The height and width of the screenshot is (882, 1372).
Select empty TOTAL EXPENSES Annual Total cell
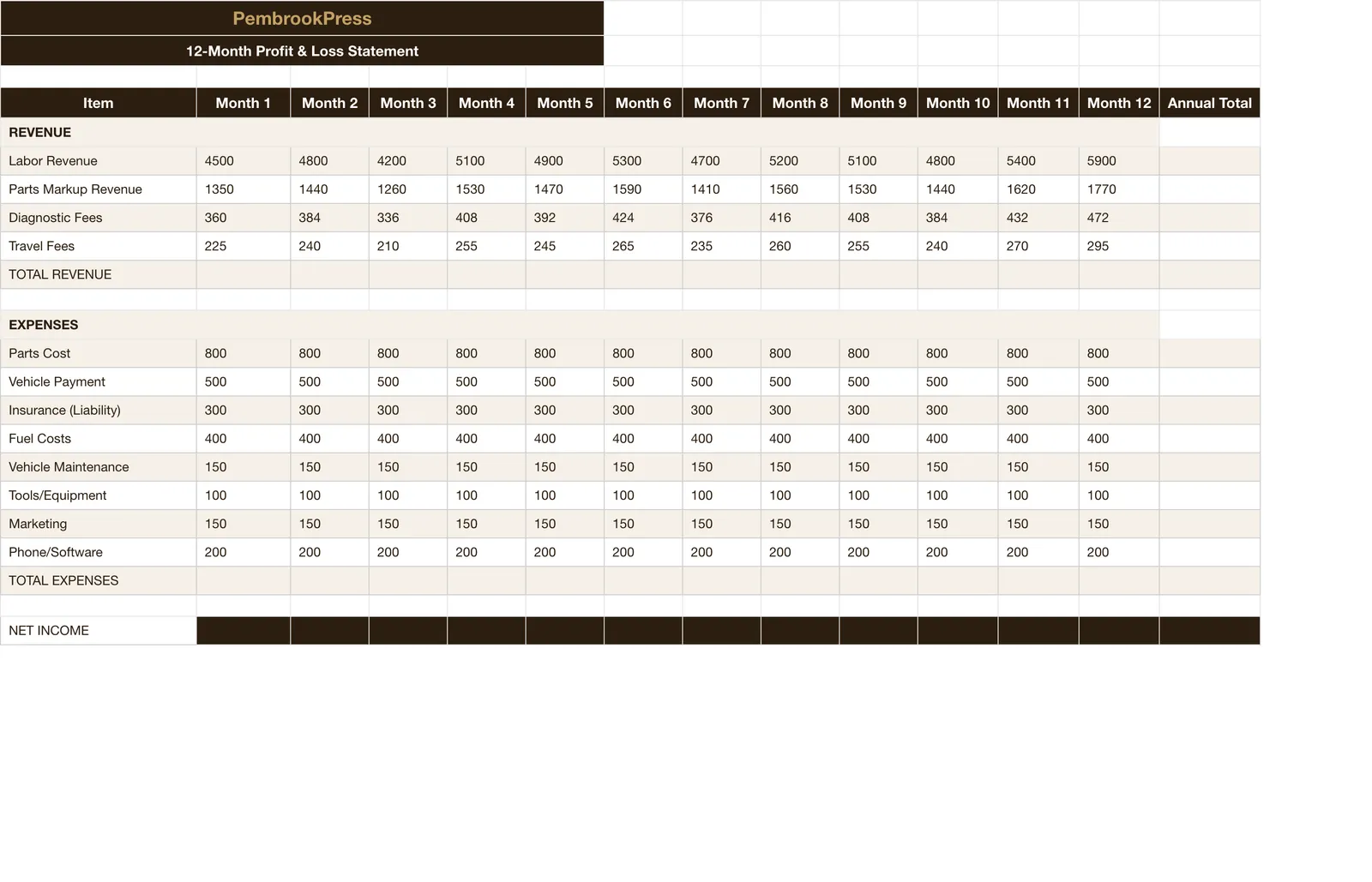[1209, 580]
